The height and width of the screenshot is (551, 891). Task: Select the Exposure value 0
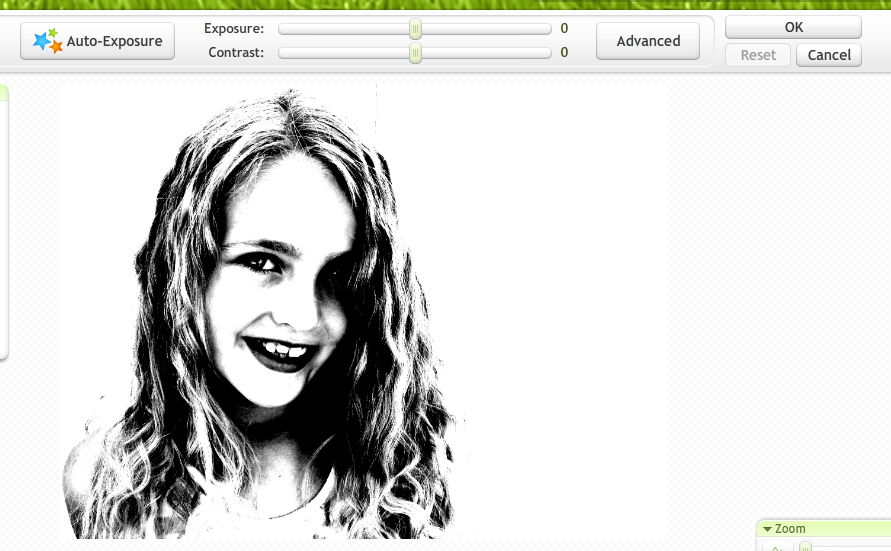(564, 28)
